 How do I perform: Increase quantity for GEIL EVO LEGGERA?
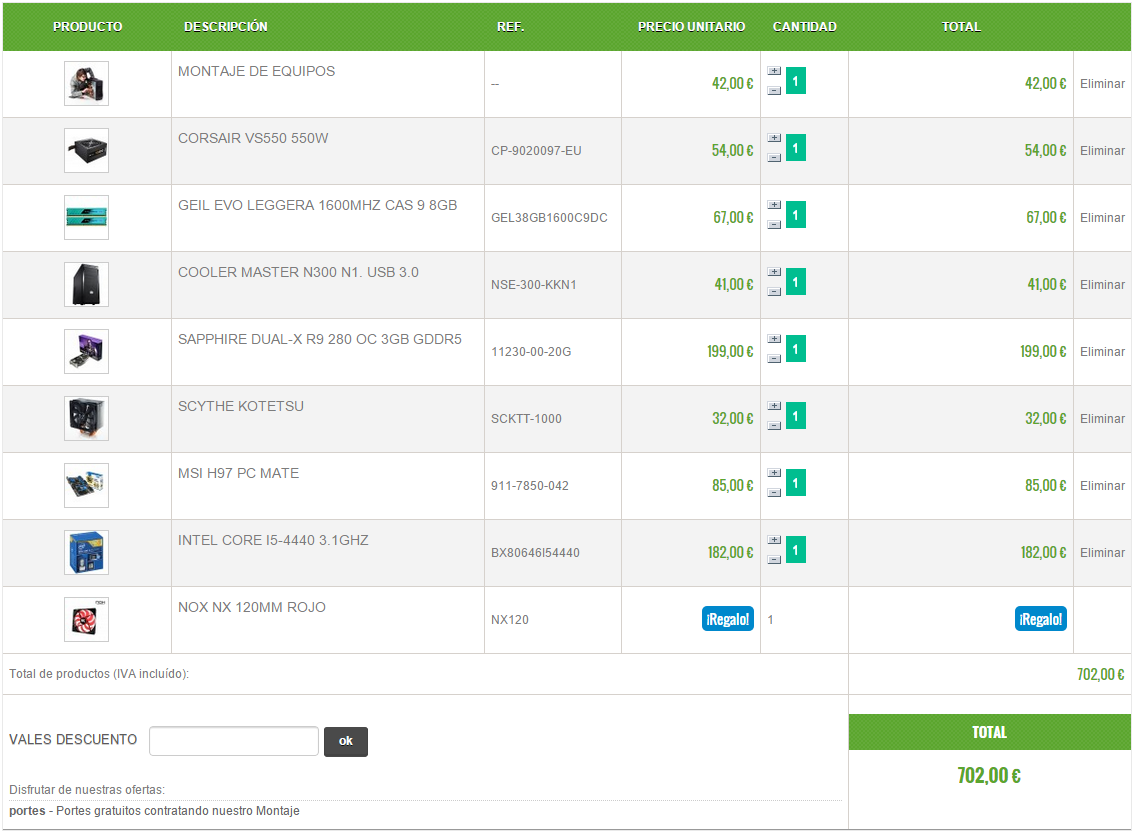click(774, 205)
